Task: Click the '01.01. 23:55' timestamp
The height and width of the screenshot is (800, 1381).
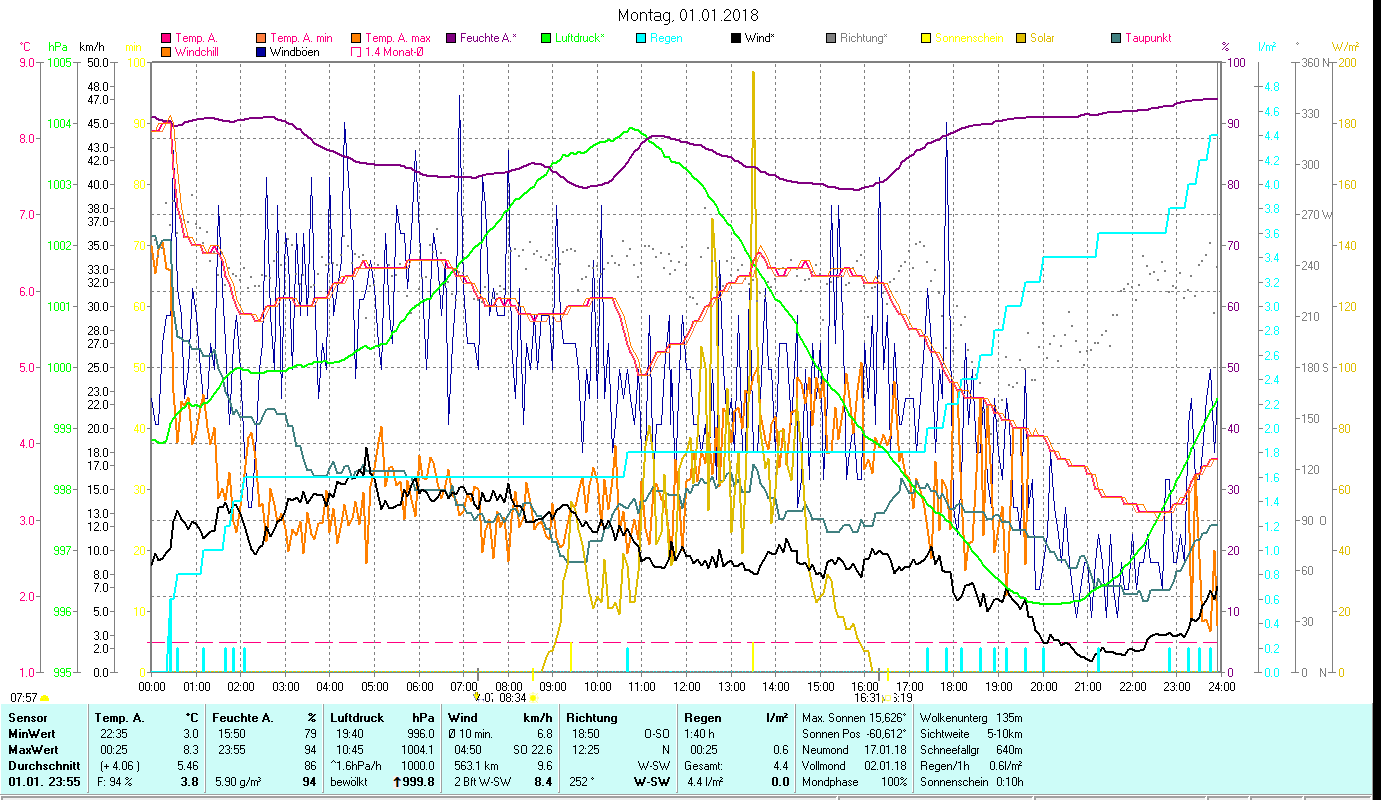Action: click(45, 781)
